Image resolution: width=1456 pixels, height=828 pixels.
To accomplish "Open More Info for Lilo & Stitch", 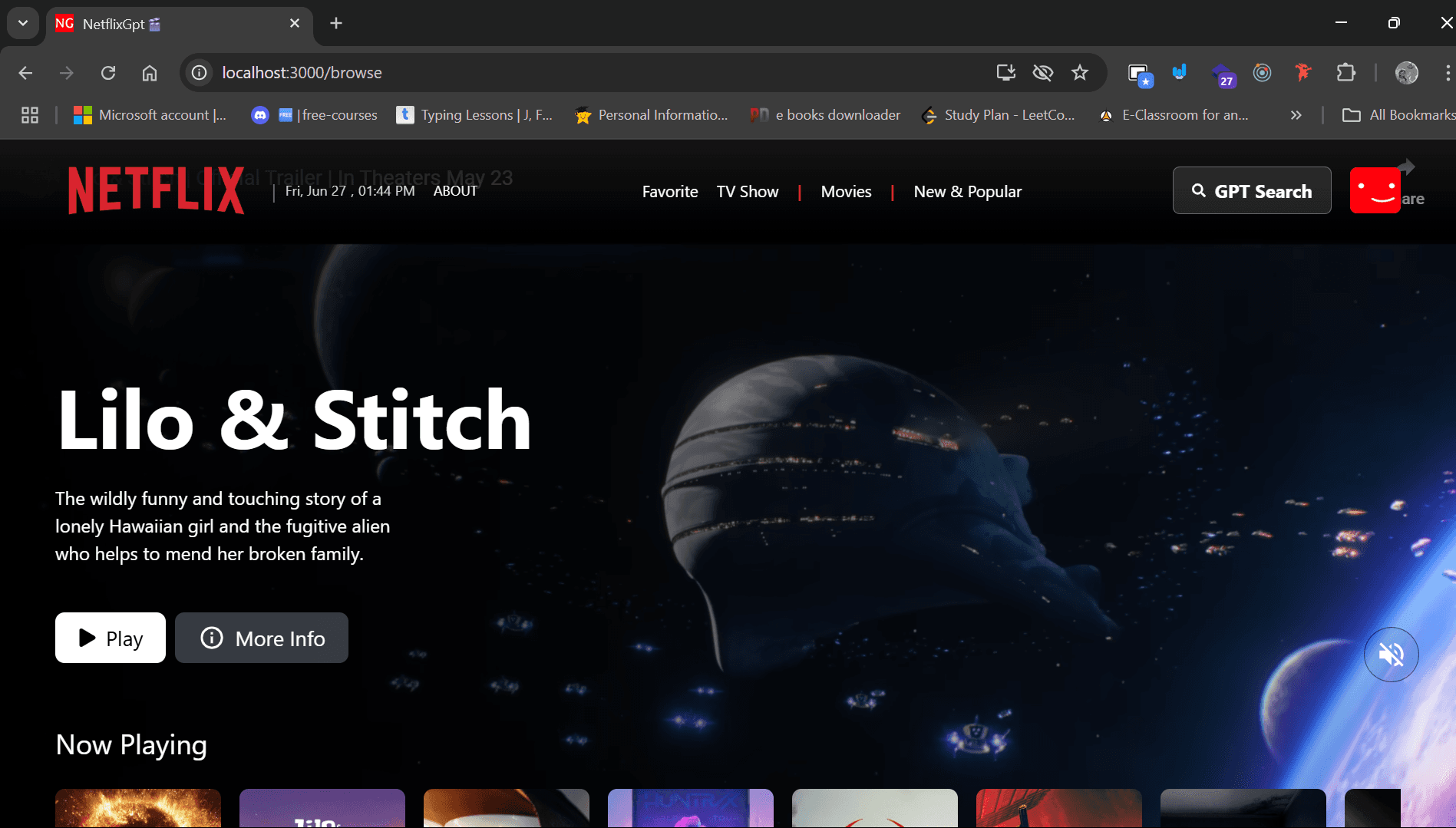I will [x=261, y=638].
